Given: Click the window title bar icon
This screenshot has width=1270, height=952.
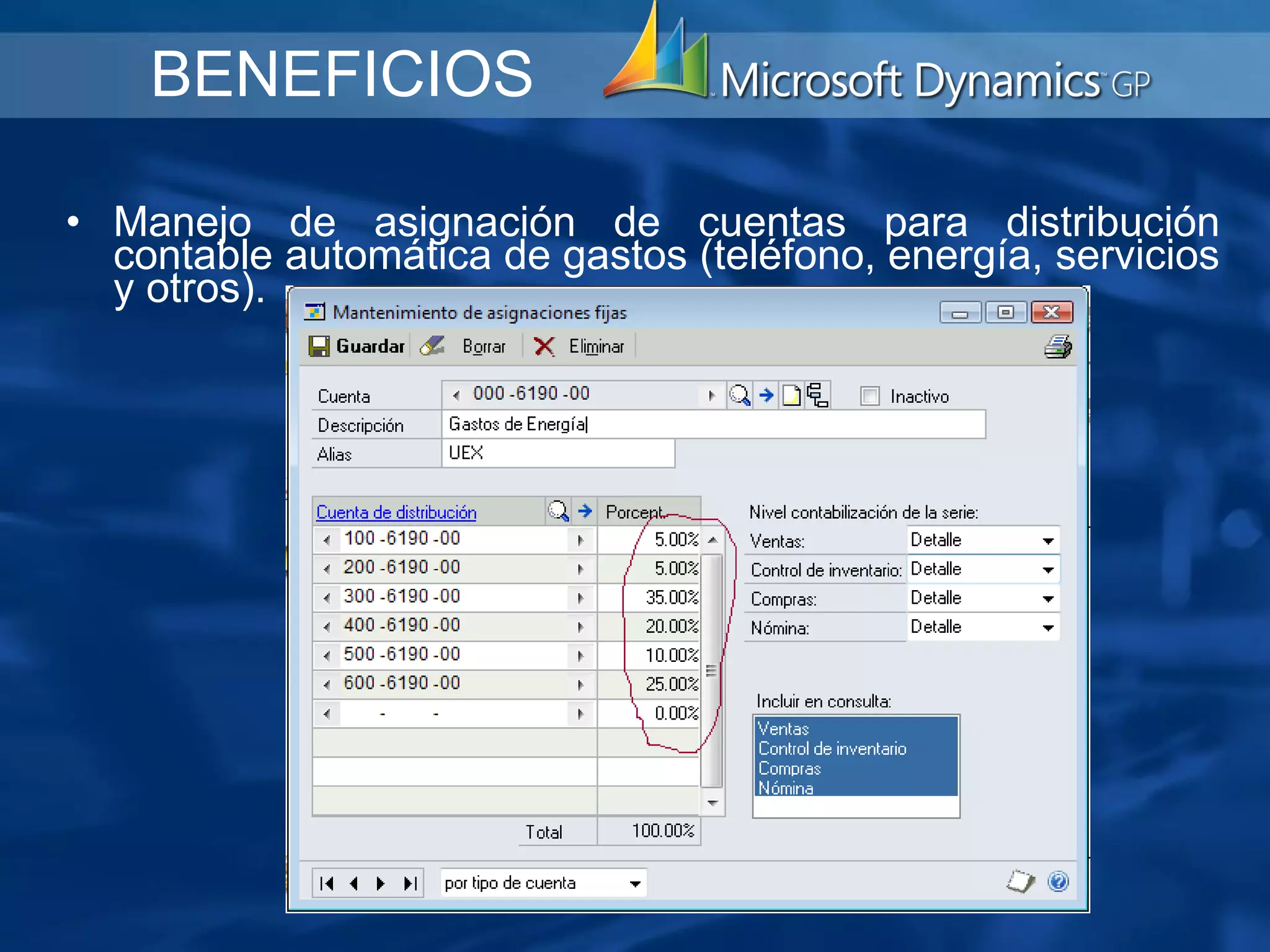Looking at the screenshot, I should tap(314, 312).
